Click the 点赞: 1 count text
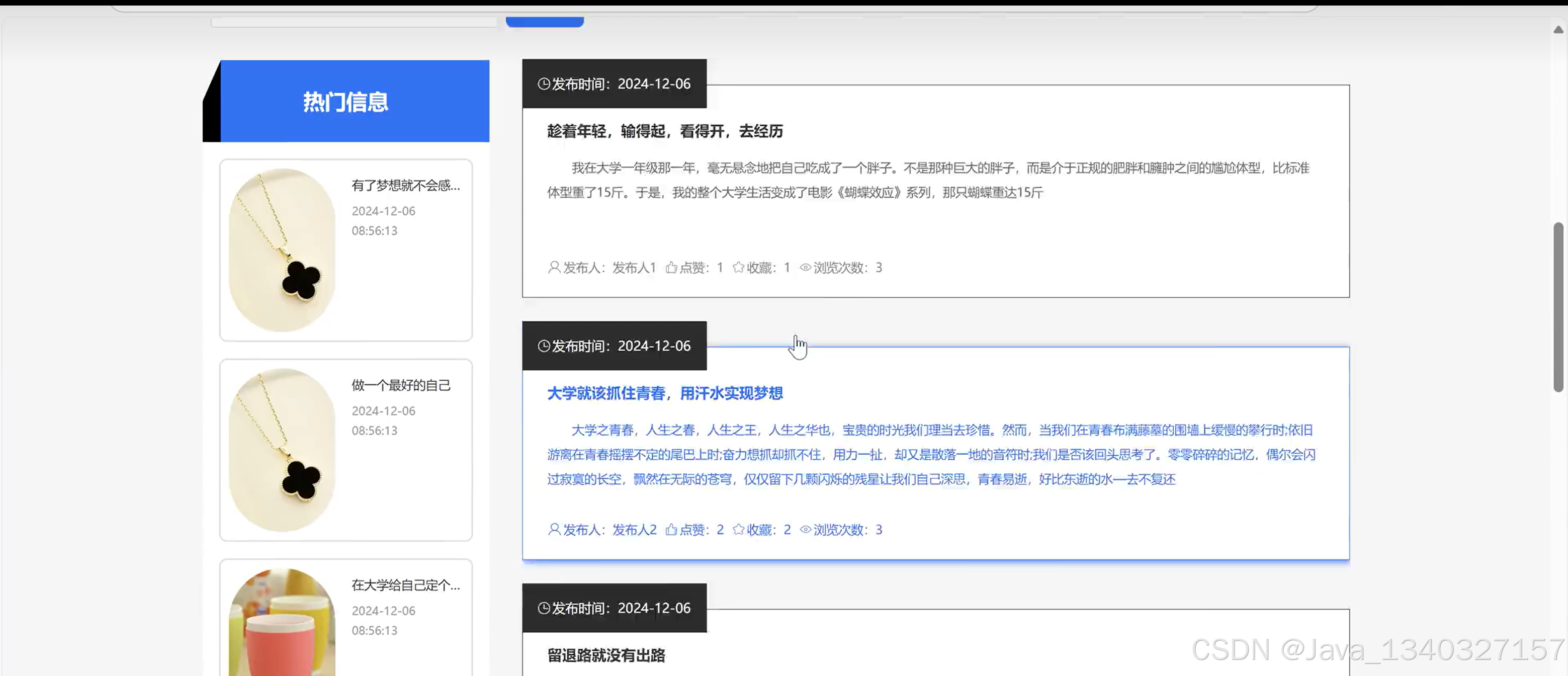 tap(701, 268)
